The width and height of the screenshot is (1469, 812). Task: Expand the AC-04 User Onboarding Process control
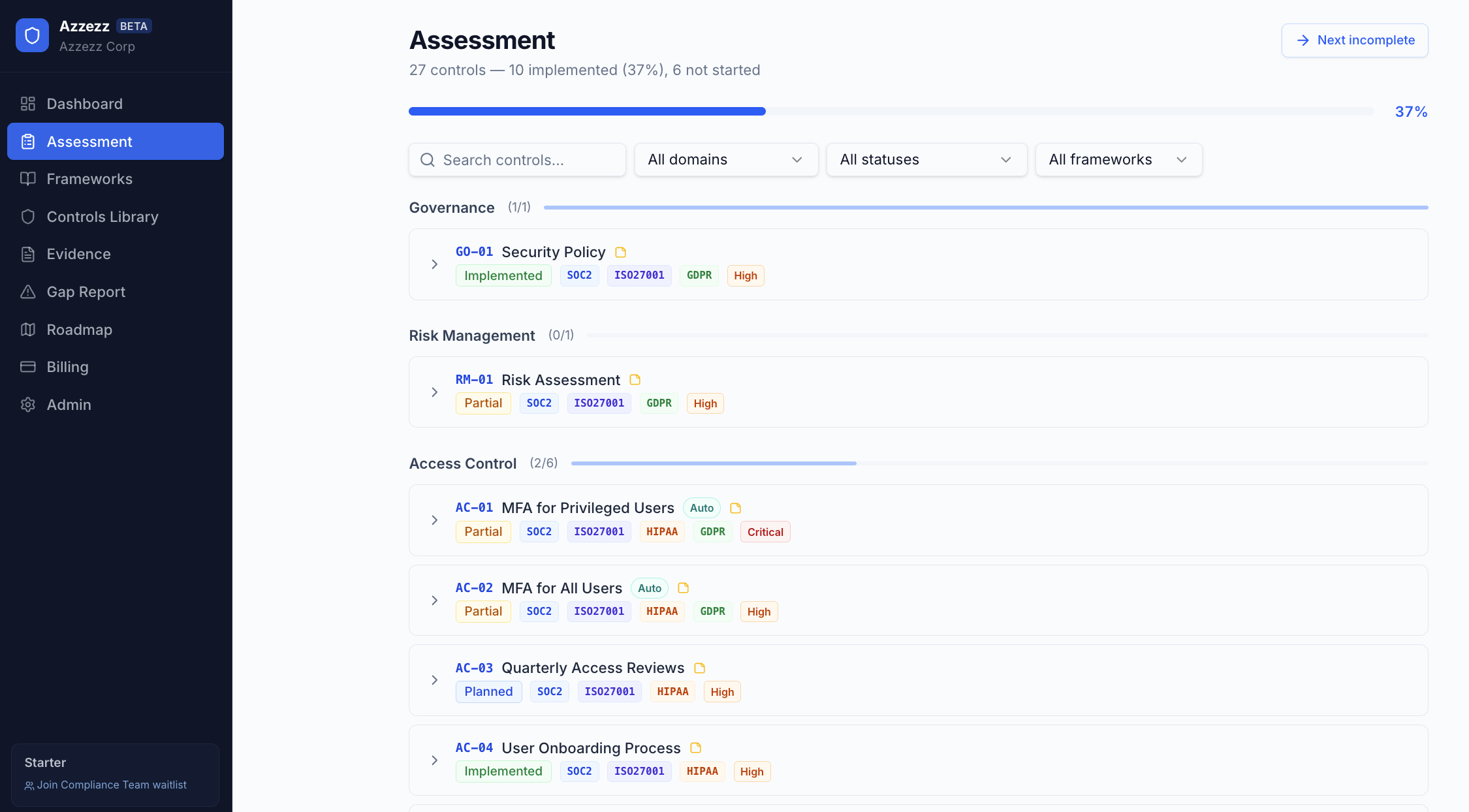[x=435, y=760]
